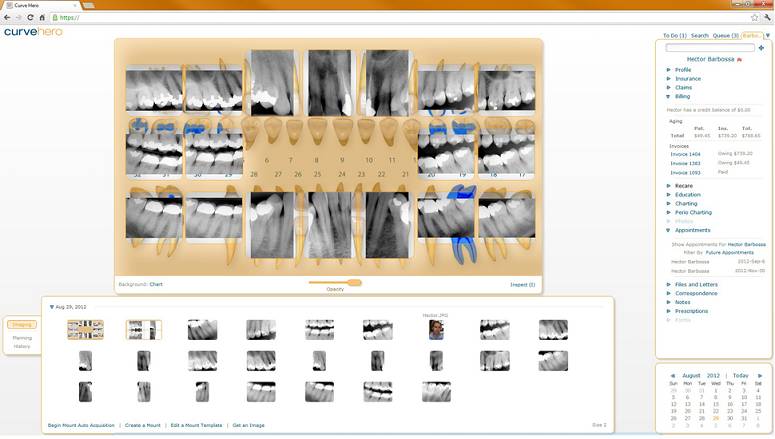Click the year 2012 in the calendar header
Image resolution: width=775 pixels, height=439 pixels.
pos(713,376)
